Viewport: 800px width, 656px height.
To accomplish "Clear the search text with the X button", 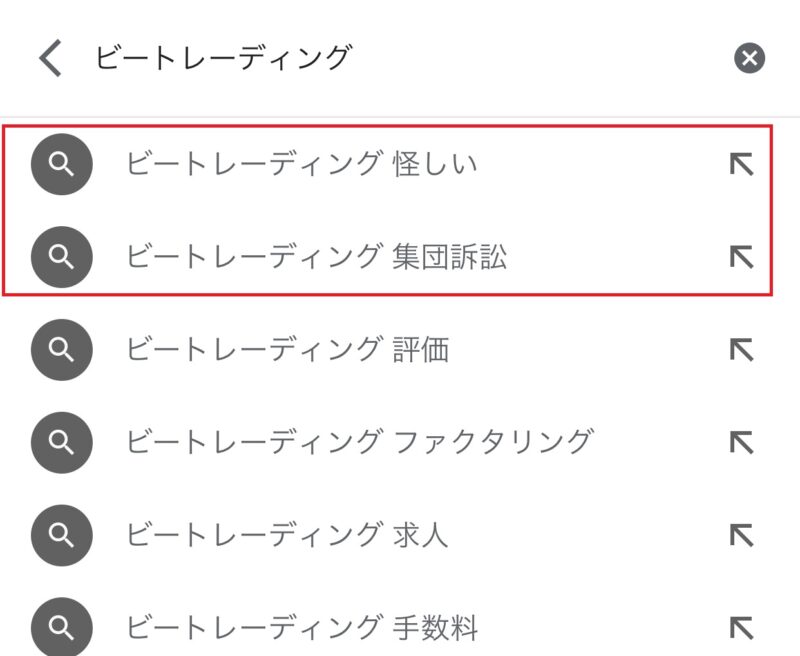I will 749,58.
